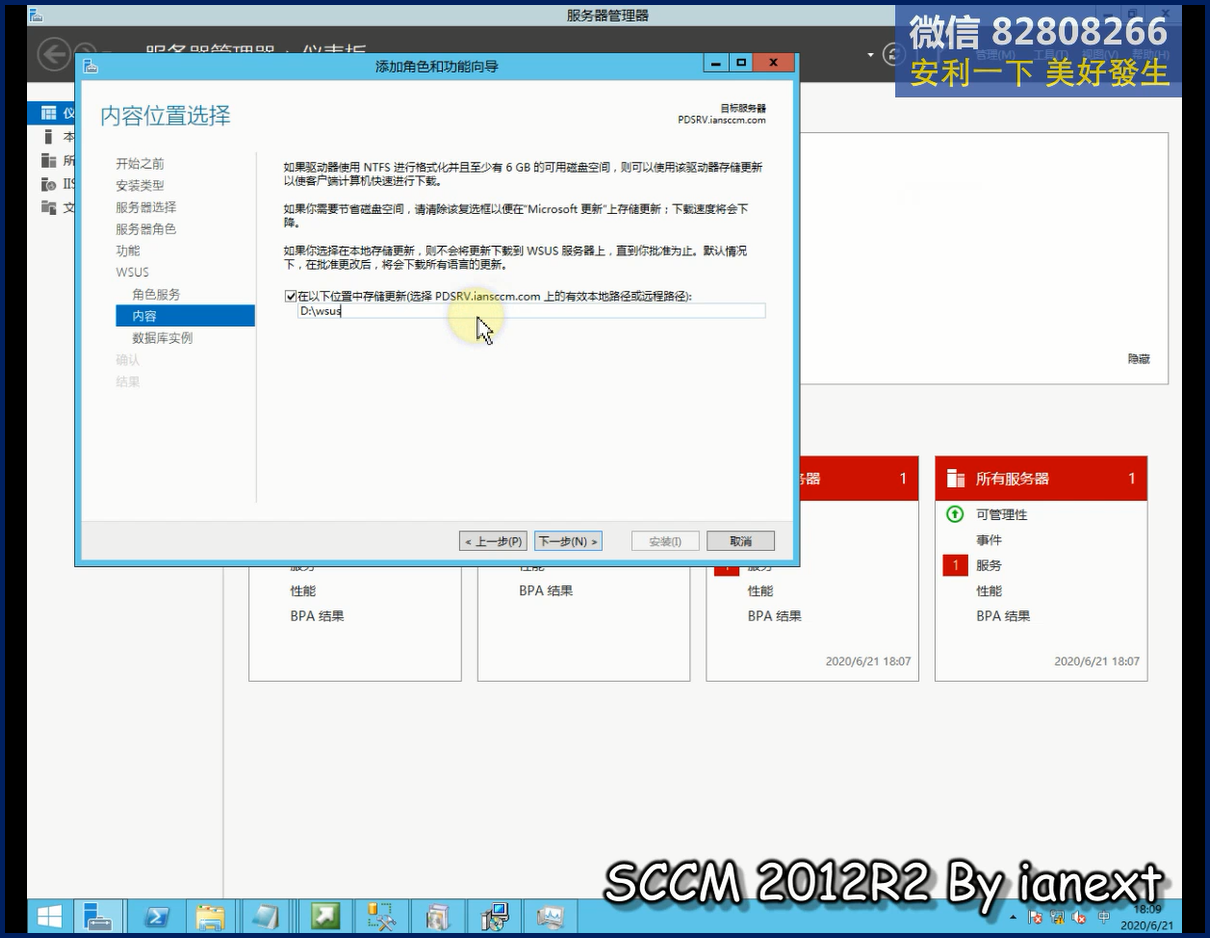Go to the 服务器角色 wizard step

146,229
